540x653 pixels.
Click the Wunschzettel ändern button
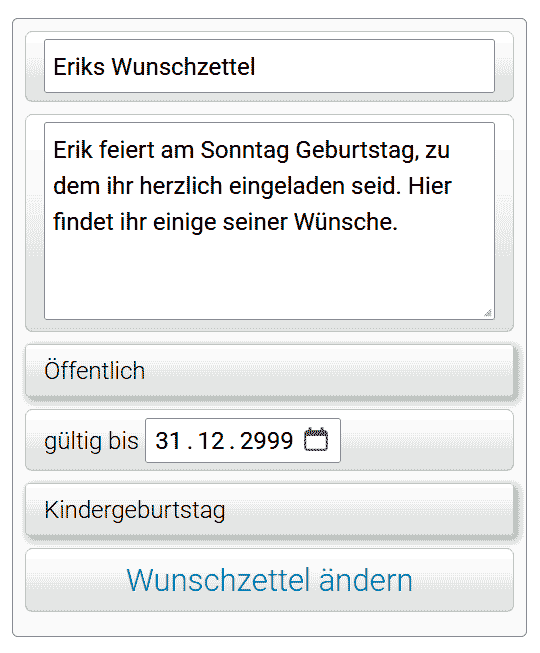click(x=269, y=580)
